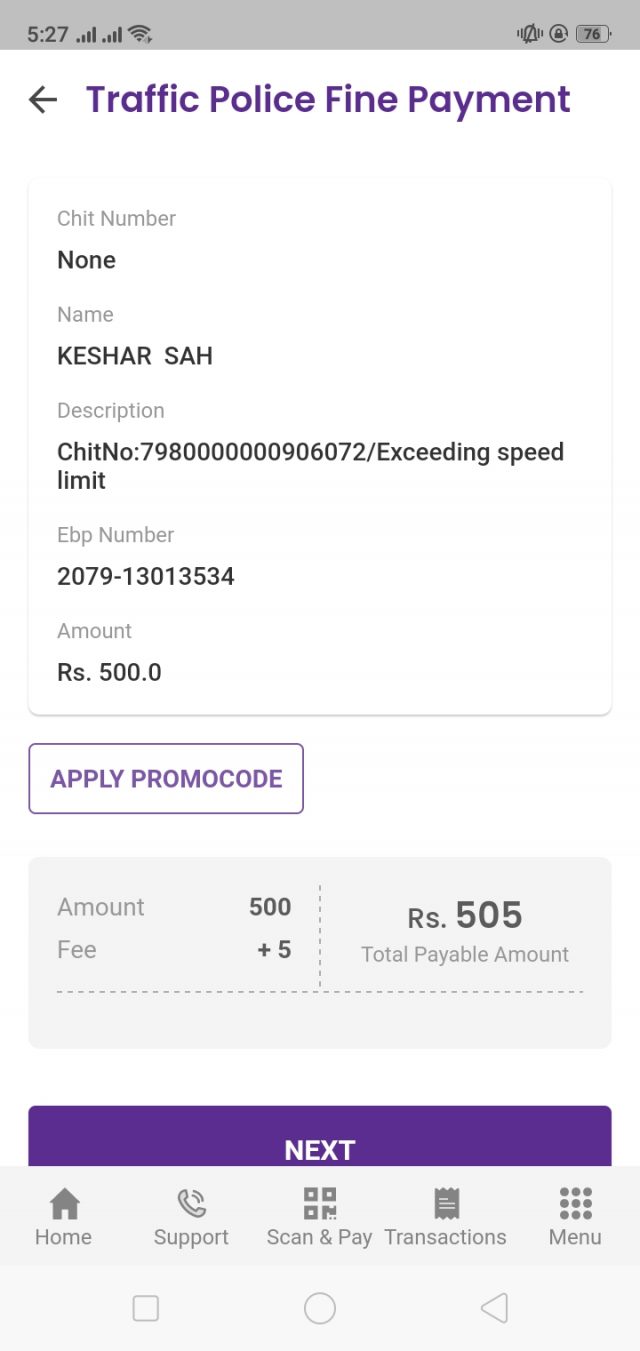
Task: Open the Home screen icon
Action: (63, 1204)
